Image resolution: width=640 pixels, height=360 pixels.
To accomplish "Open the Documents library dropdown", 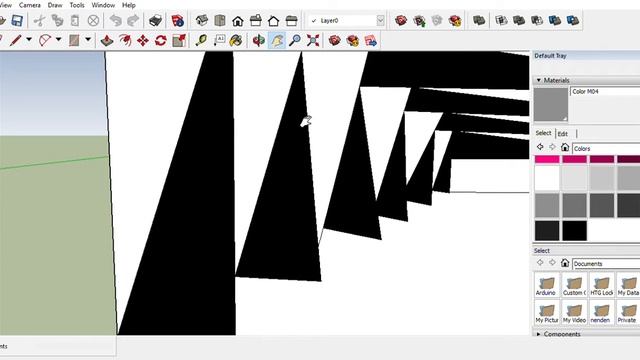I will 606,264.
